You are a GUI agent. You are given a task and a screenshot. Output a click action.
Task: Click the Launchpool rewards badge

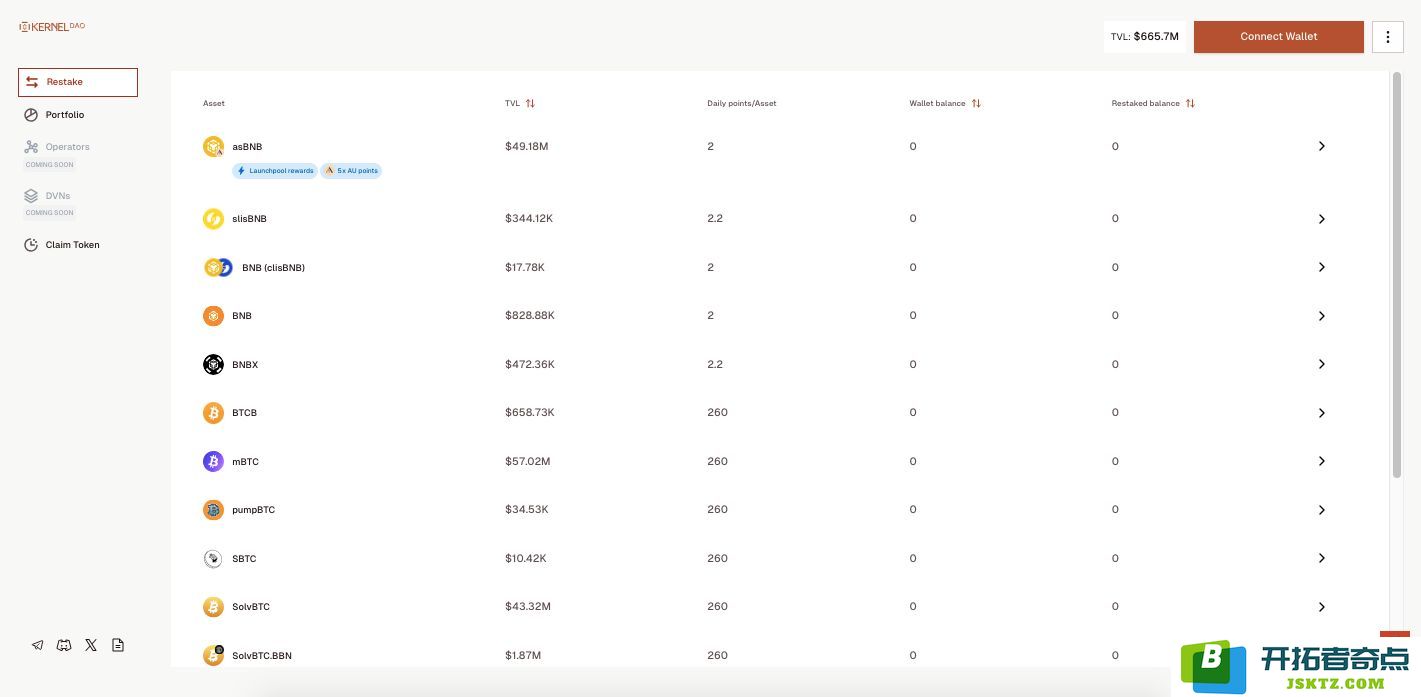coord(275,171)
